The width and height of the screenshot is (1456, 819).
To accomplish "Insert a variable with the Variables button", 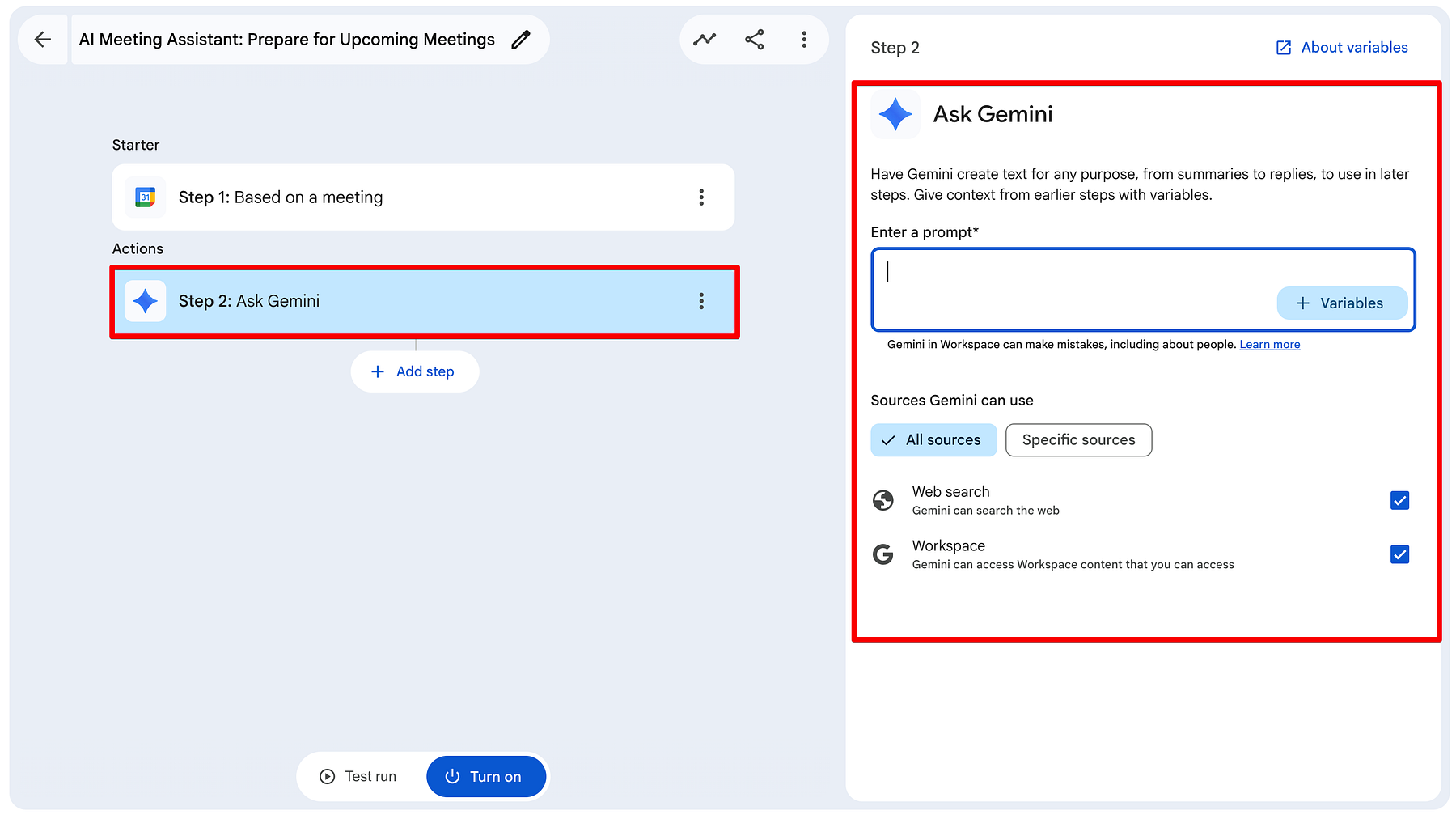I will (1342, 303).
